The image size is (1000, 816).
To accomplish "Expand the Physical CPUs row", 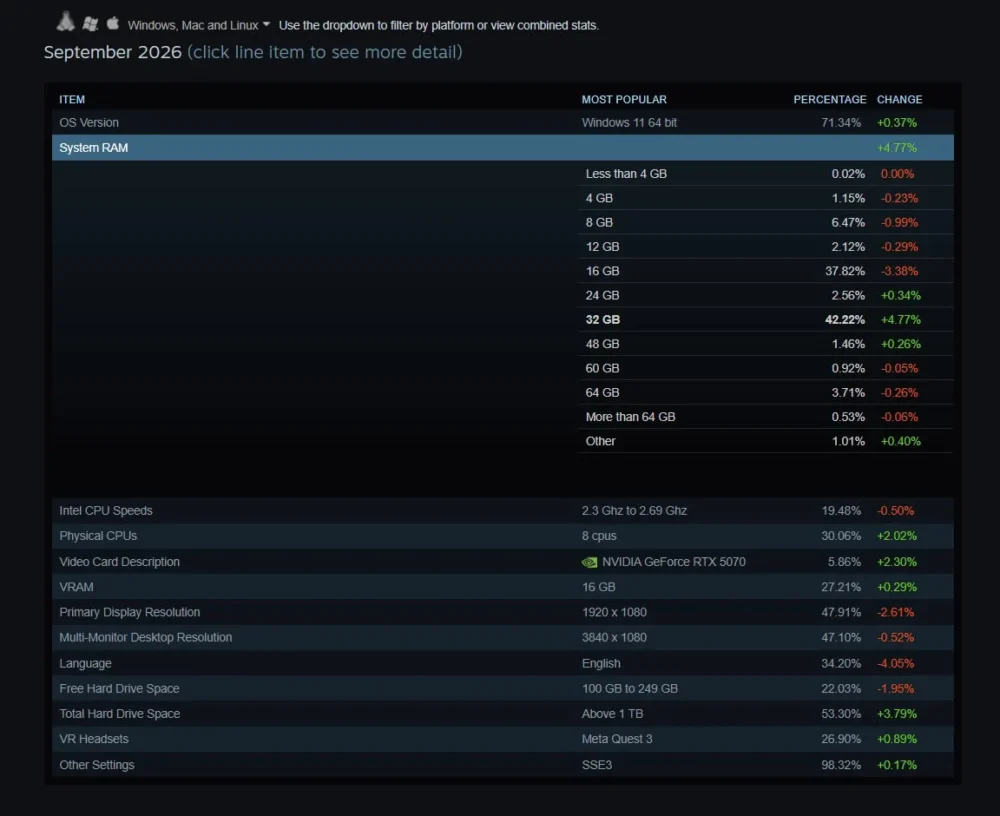I will pyautogui.click(x=503, y=536).
